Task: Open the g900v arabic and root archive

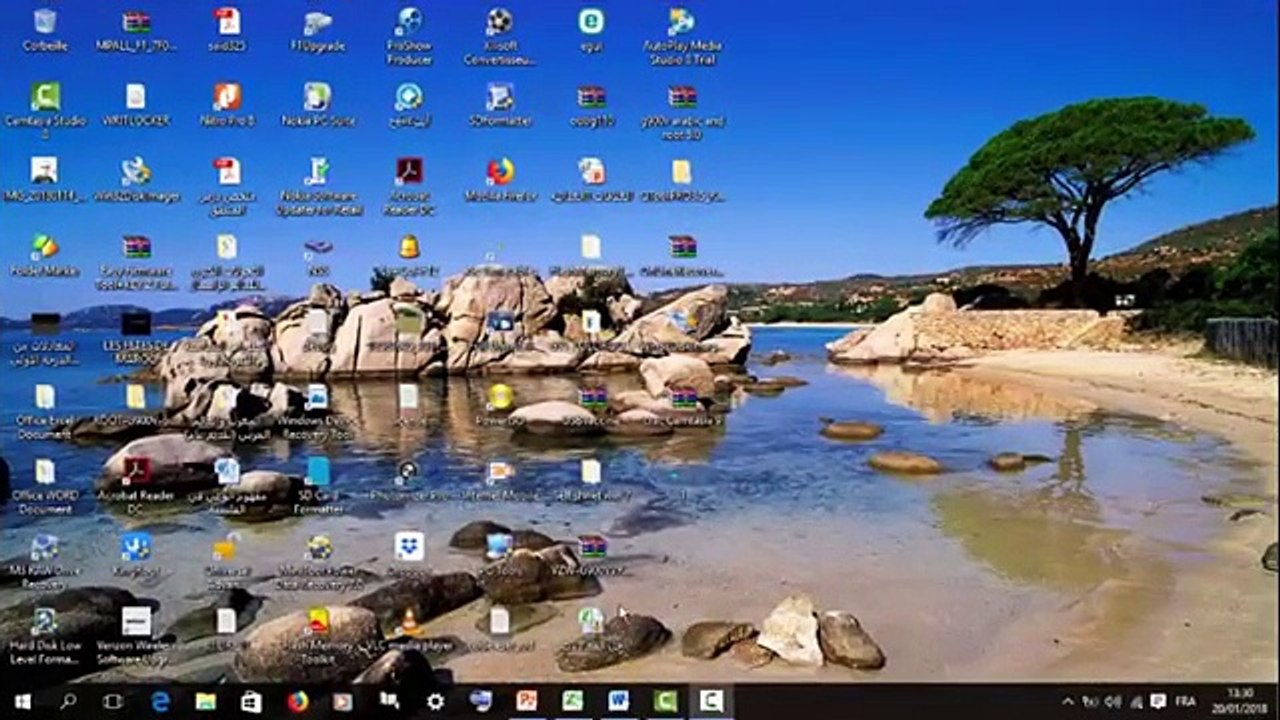Action: point(682,110)
